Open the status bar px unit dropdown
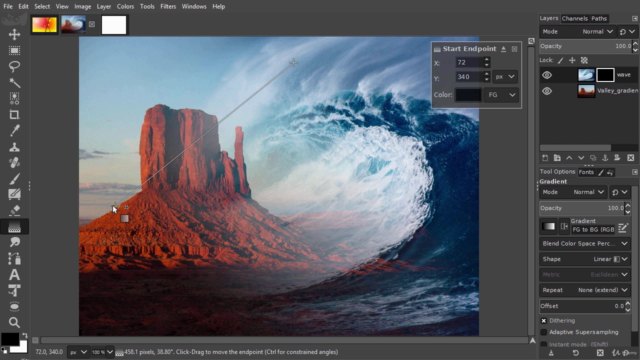 [x=78, y=352]
